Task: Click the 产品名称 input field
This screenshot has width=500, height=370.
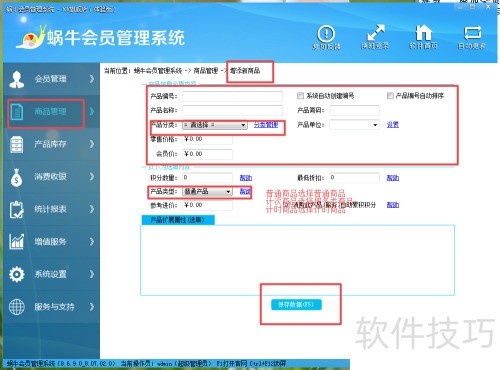Action: click(x=232, y=110)
